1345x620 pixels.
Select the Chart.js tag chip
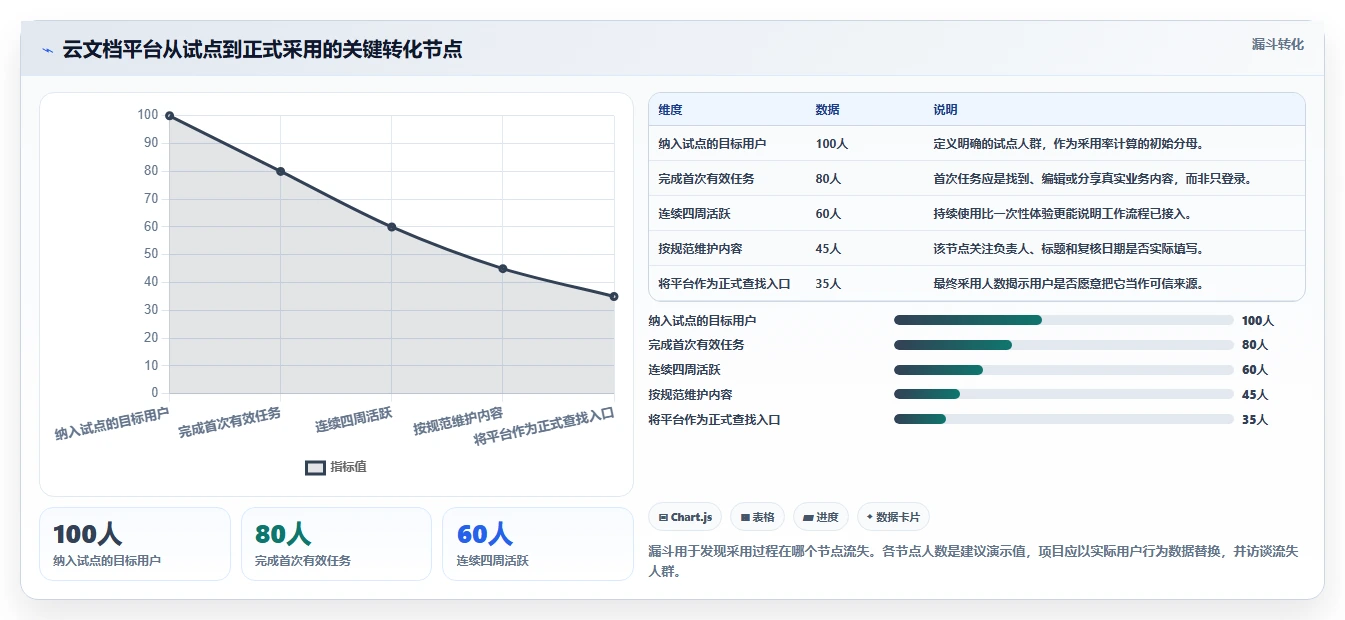[x=685, y=517]
